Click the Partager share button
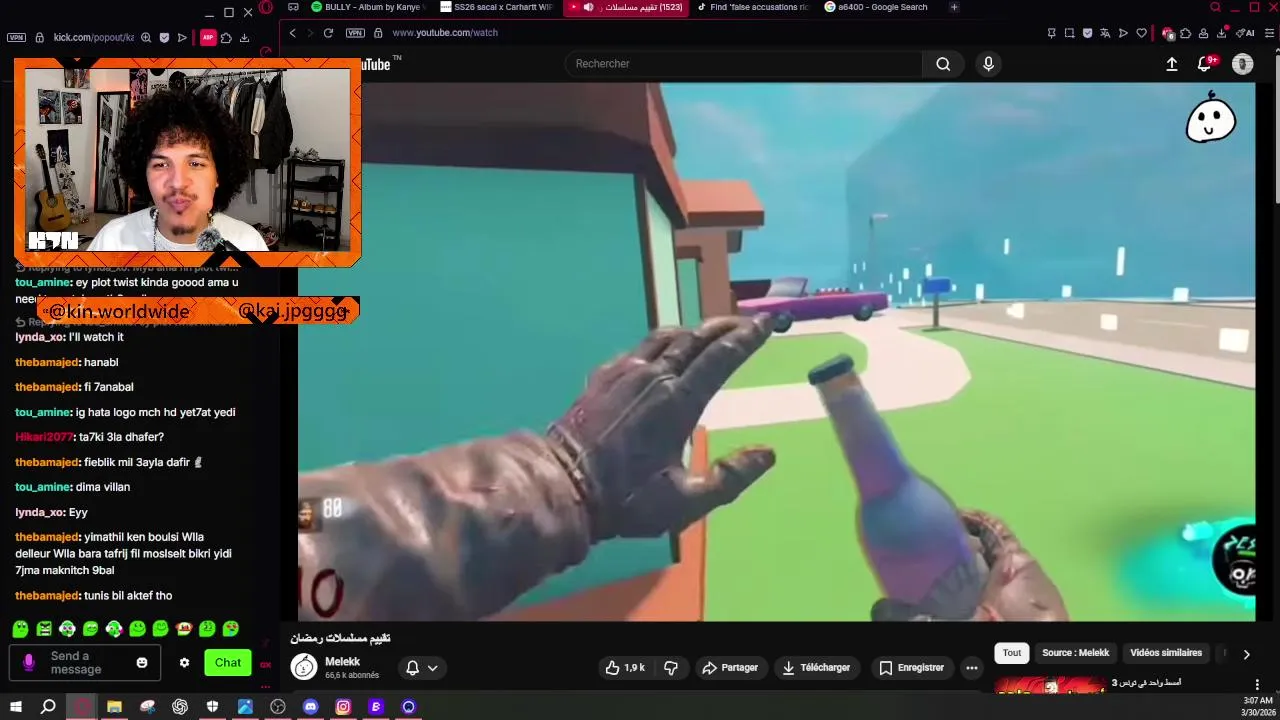This screenshot has width=1280, height=720. (730, 668)
